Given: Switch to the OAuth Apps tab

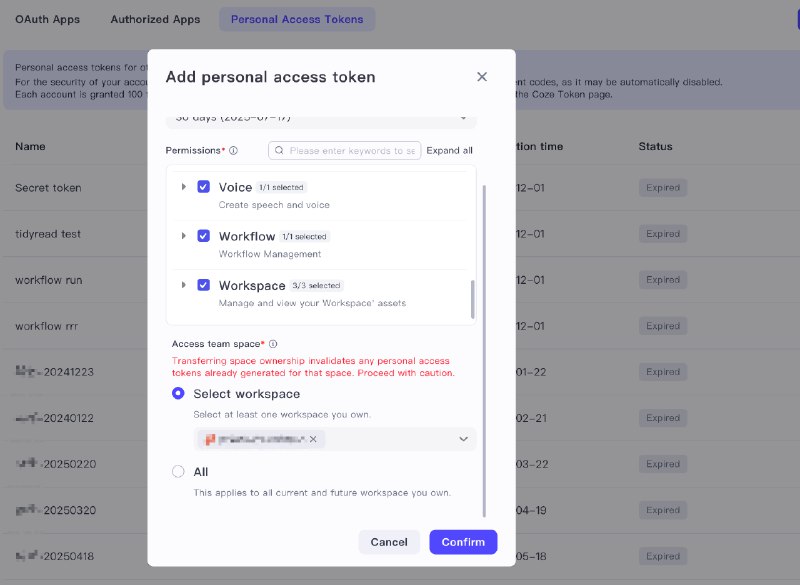Looking at the screenshot, I should tap(47, 19).
